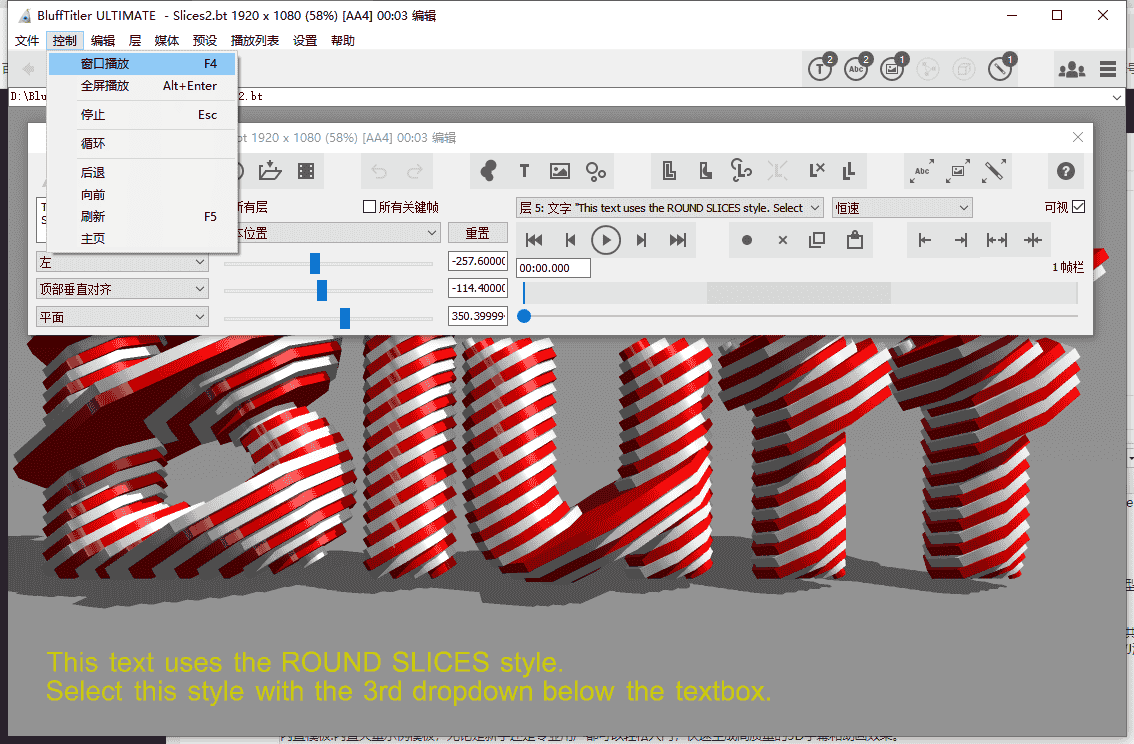This screenshot has width=1134, height=744.
Task: Click the detach layer icon with the X
Action: click(814, 171)
